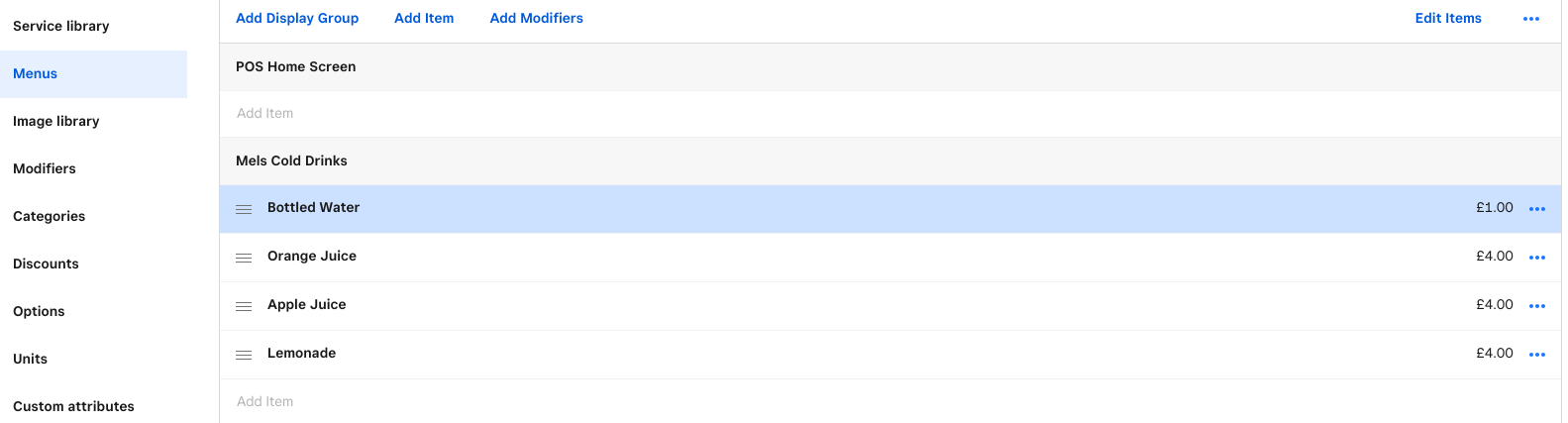Click drag handle icon beside Apple Juice
Screen dimensions: 1568x423
pyautogui.click(x=244, y=306)
